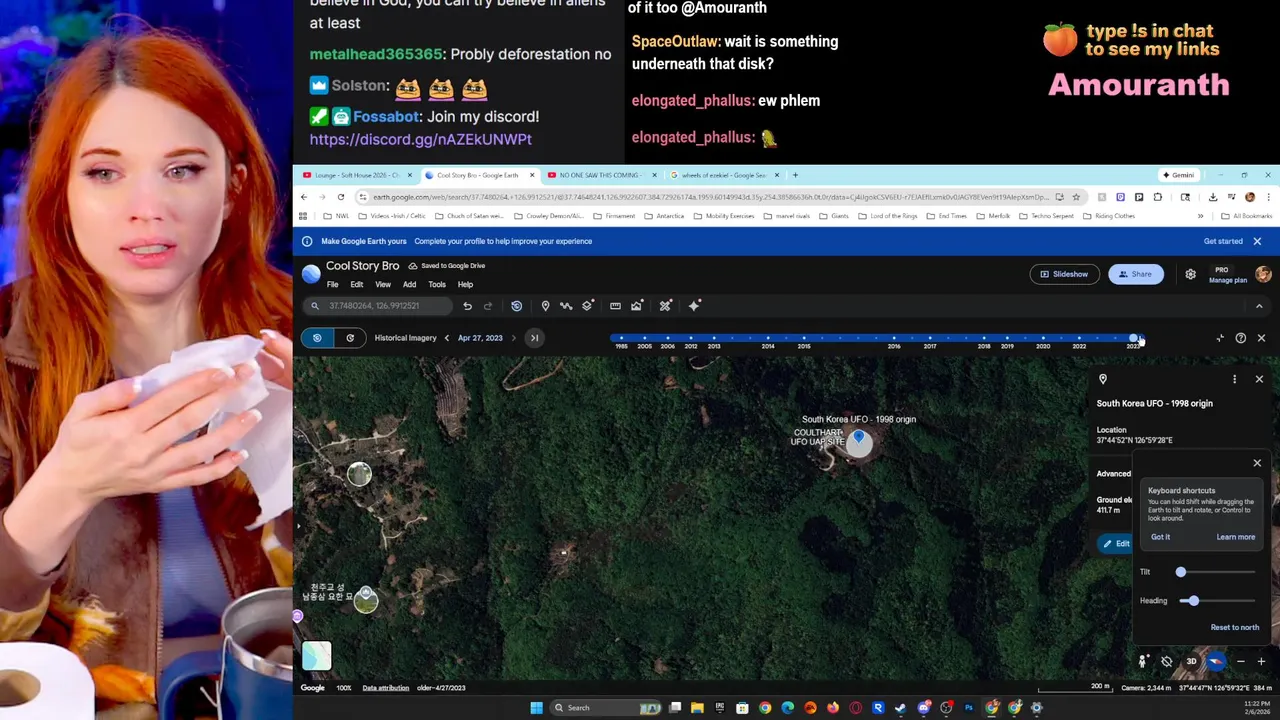This screenshot has width=1280, height=720.
Task: Click the Share button
Action: click(1135, 274)
